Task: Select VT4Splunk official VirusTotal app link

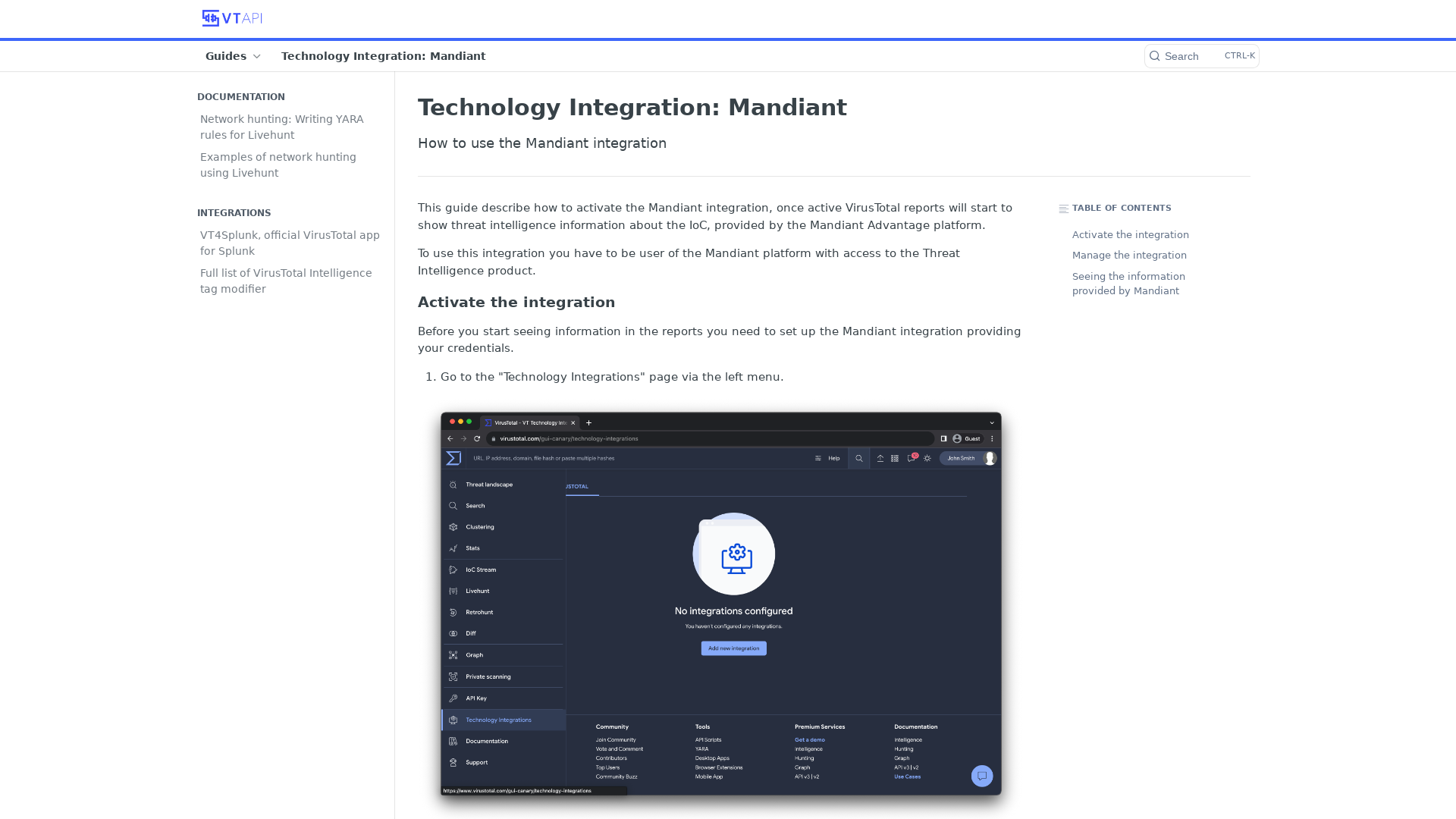Action: point(290,242)
